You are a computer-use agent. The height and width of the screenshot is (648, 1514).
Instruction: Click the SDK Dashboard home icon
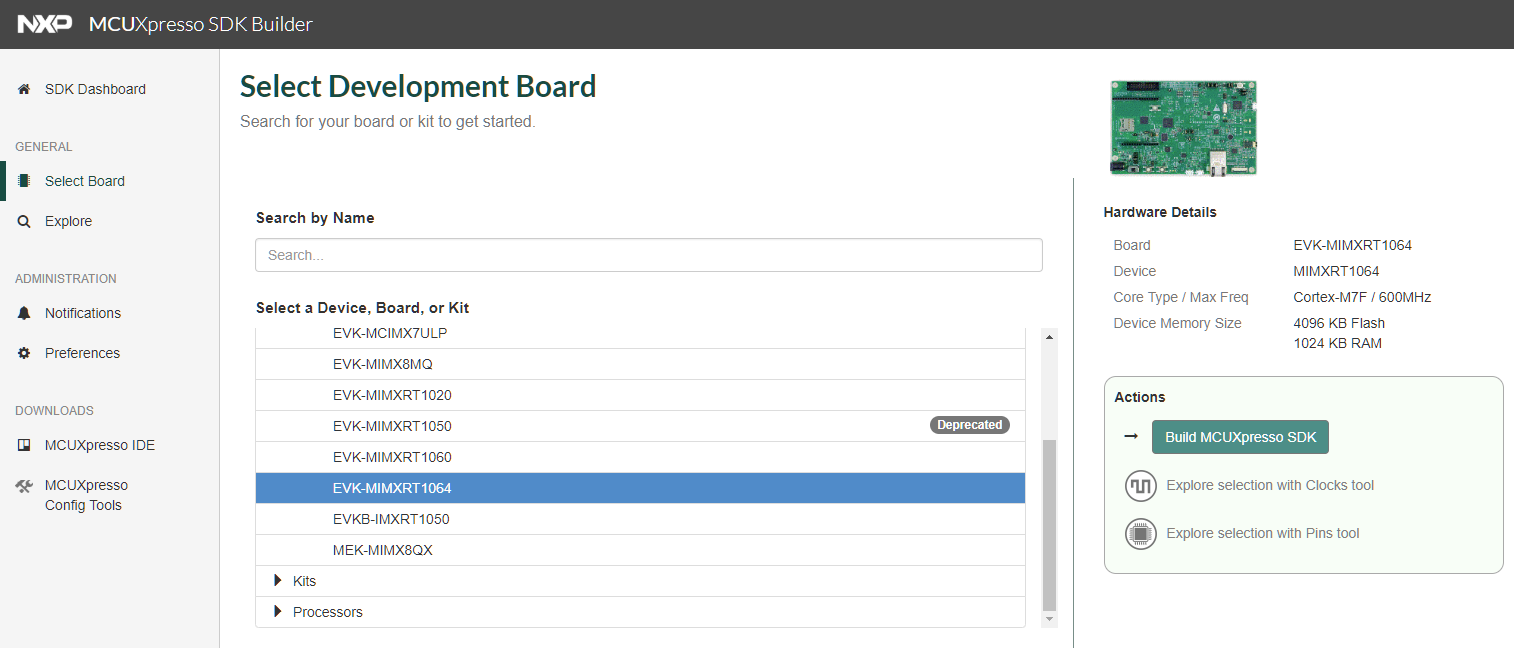click(x=24, y=89)
